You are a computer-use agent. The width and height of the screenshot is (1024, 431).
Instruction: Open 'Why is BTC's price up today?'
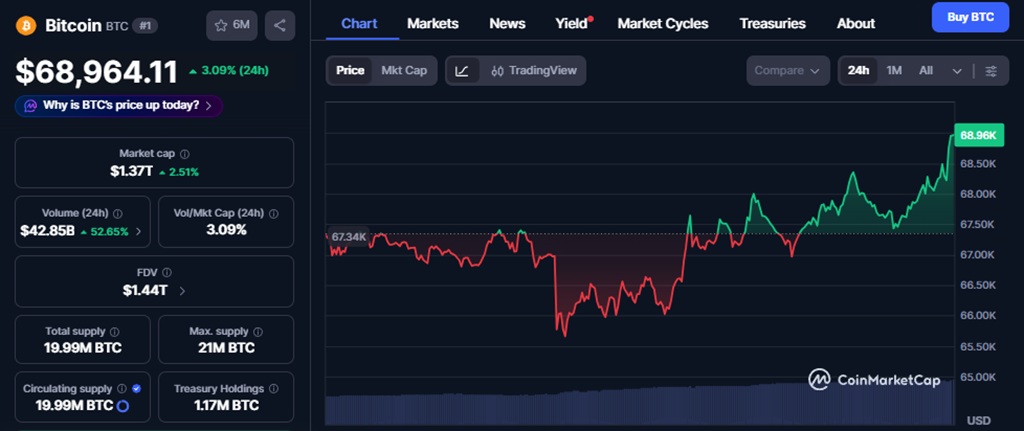coord(119,105)
